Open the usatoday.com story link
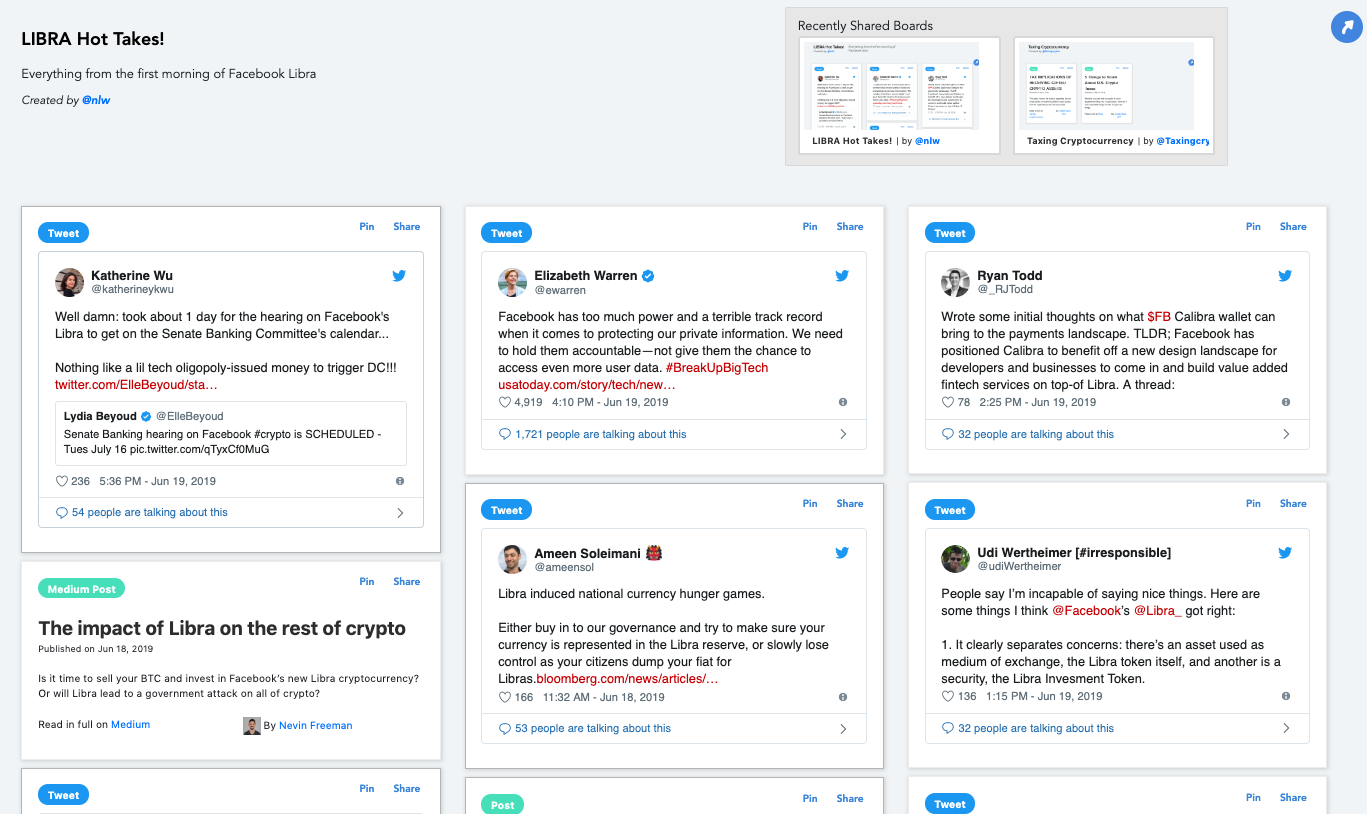 click(587, 385)
